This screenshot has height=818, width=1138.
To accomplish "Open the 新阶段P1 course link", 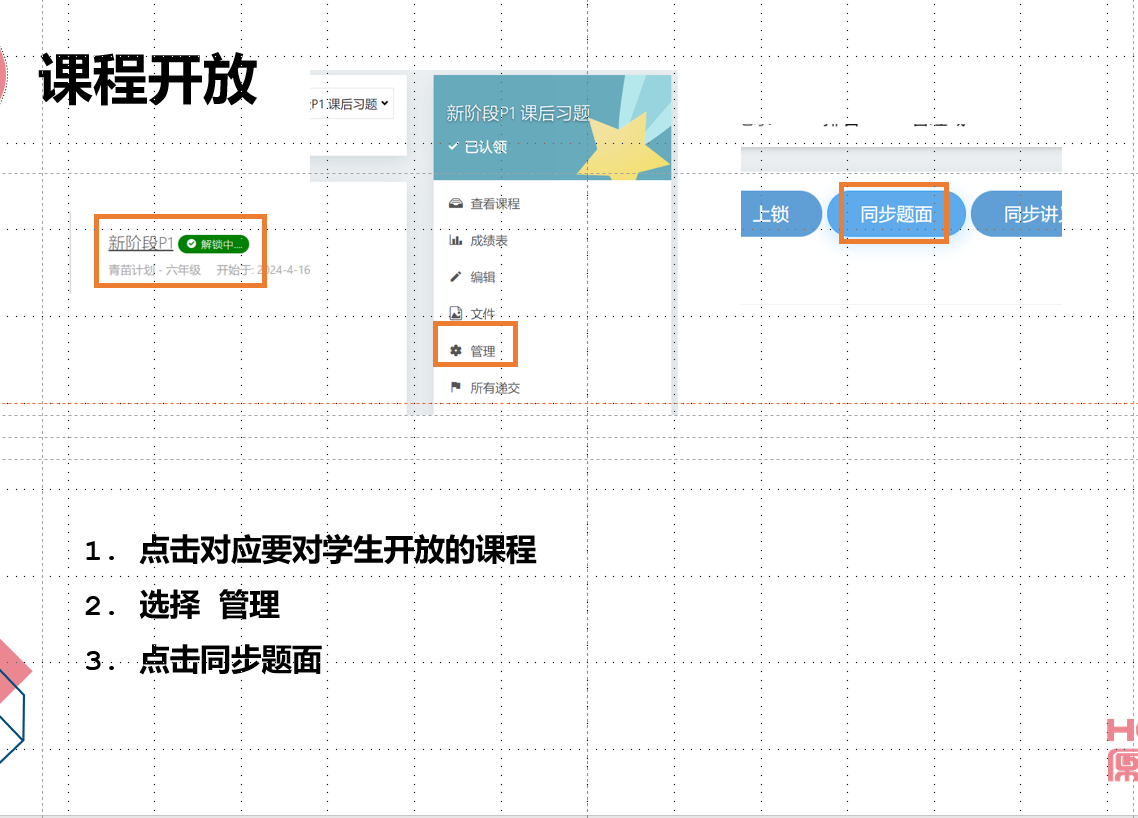I will 141,243.
